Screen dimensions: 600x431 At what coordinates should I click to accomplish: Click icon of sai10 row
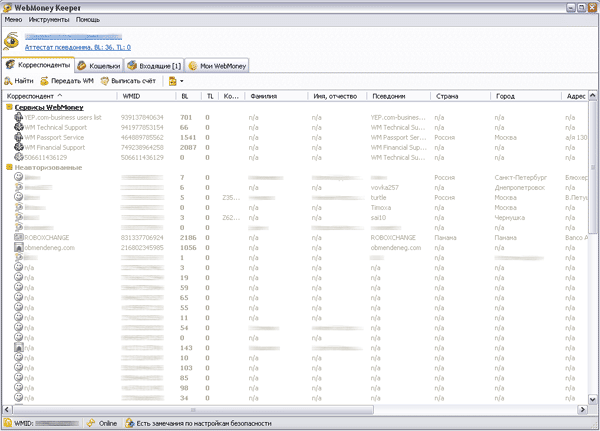(x=18, y=217)
